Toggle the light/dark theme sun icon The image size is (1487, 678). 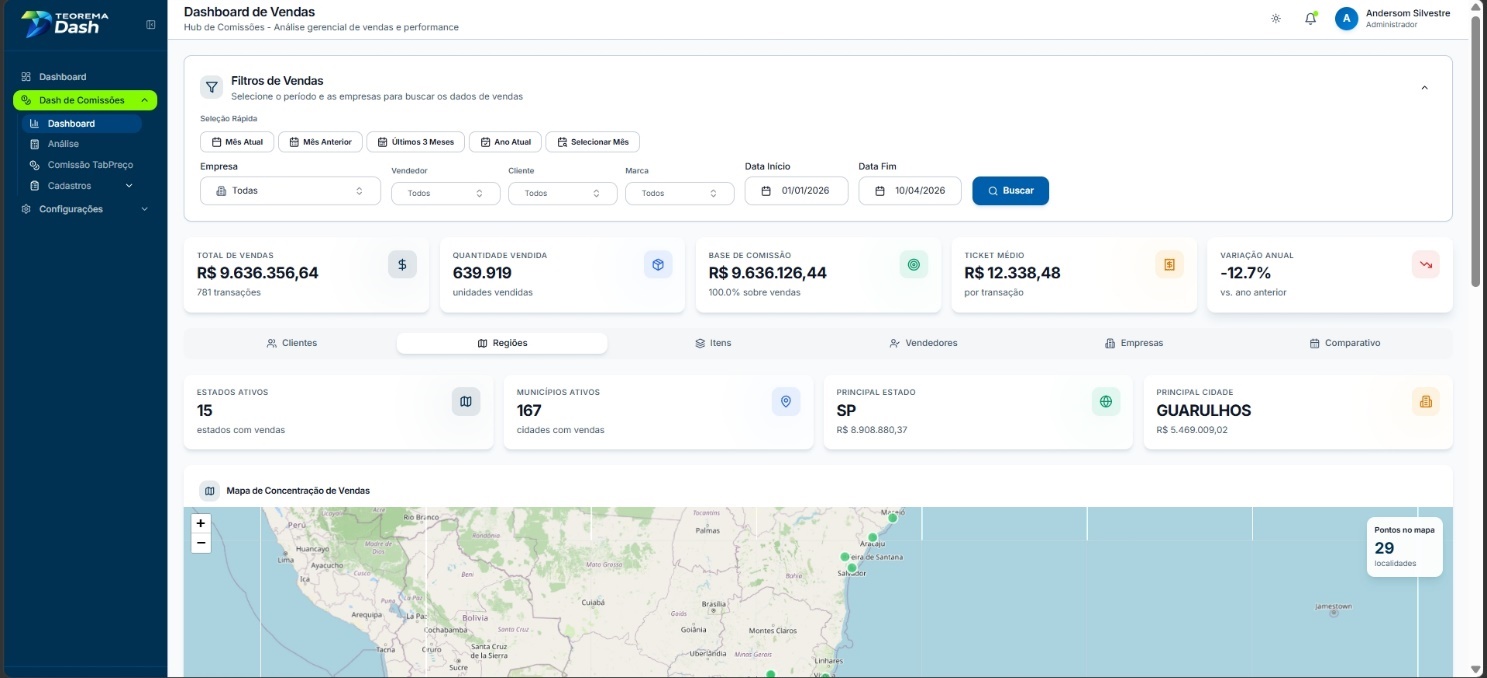tap(1276, 19)
